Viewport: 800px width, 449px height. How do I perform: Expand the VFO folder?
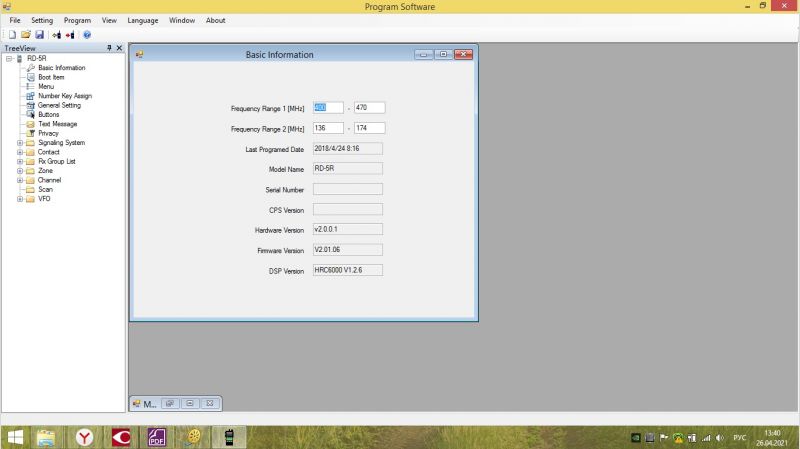point(20,199)
